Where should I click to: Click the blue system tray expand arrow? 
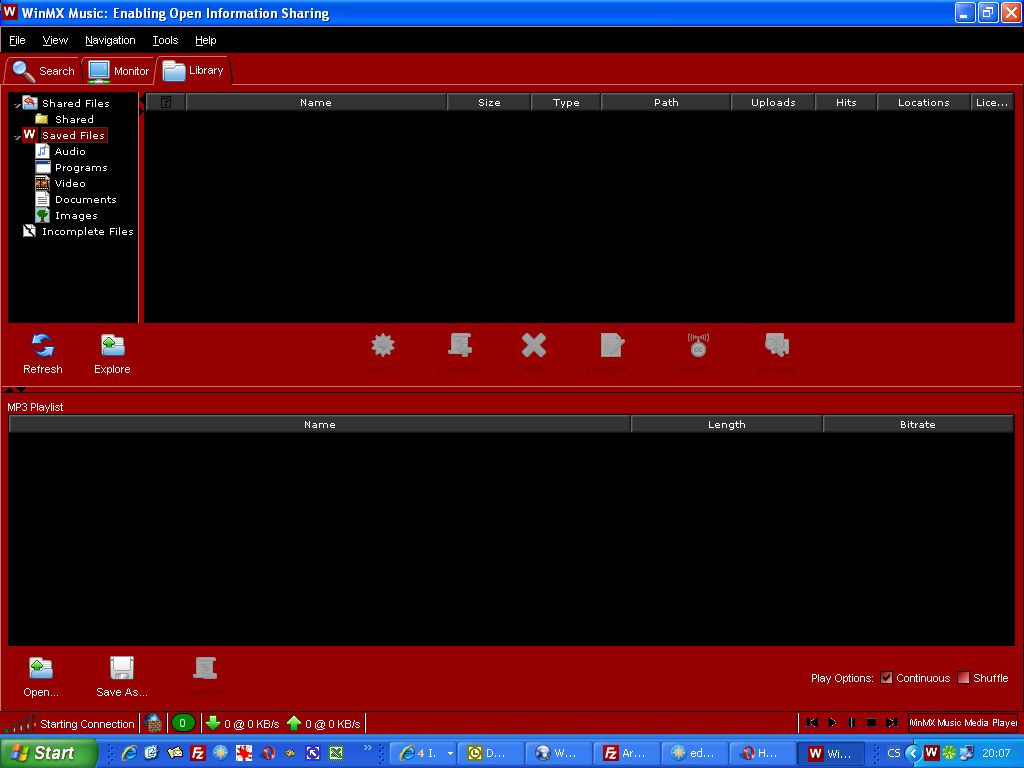[x=912, y=753]
